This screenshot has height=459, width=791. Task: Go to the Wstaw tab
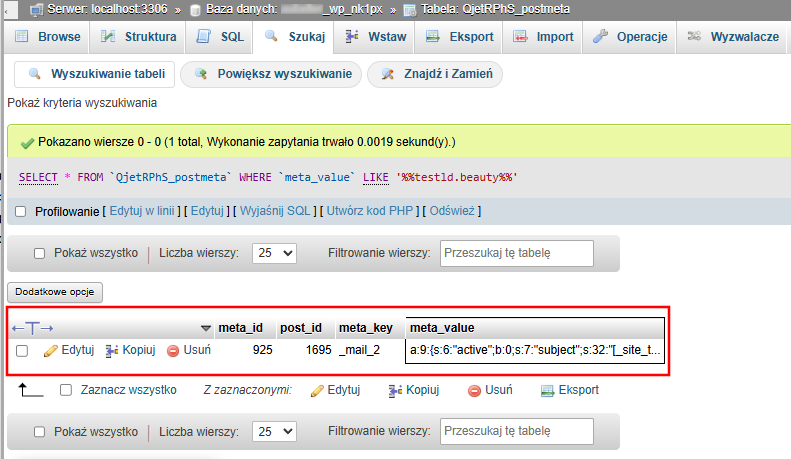click(x=374, y=37)
